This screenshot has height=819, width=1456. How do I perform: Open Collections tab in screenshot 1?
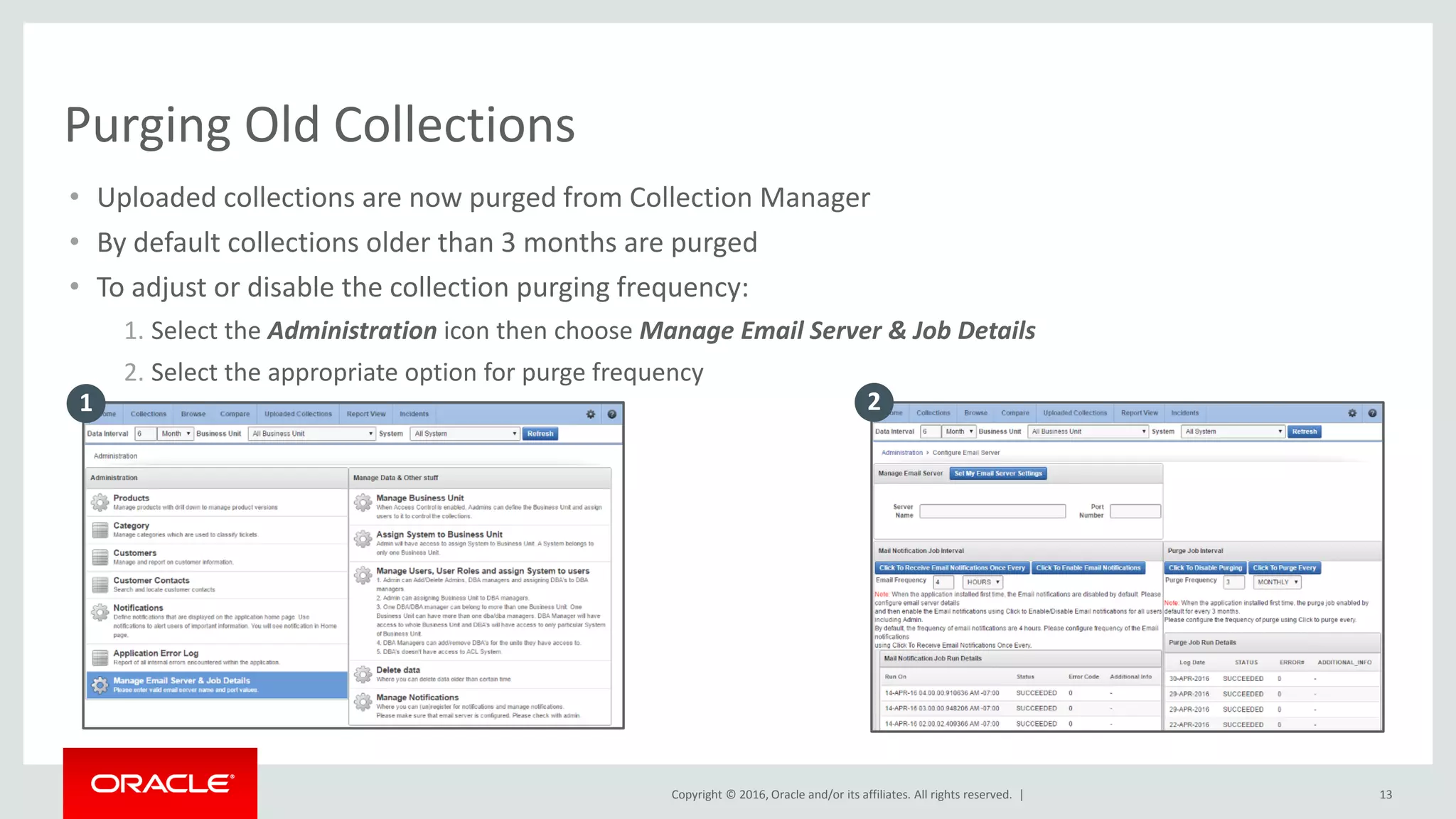149,414
